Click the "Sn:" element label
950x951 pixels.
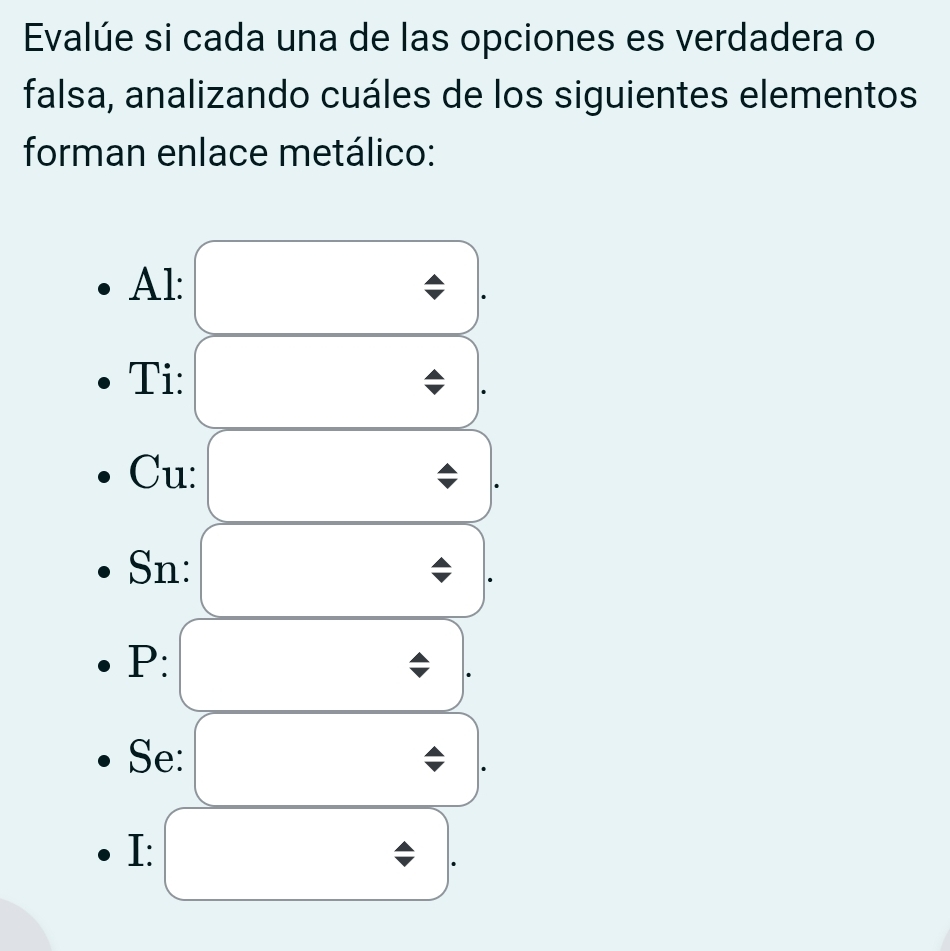159,570
